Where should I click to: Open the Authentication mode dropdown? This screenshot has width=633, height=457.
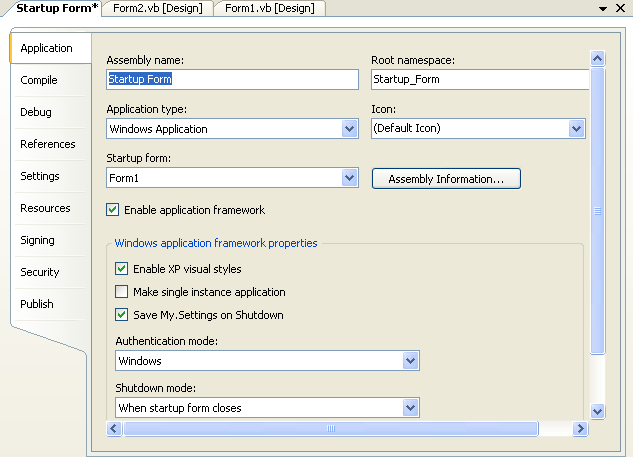point(410,361)
